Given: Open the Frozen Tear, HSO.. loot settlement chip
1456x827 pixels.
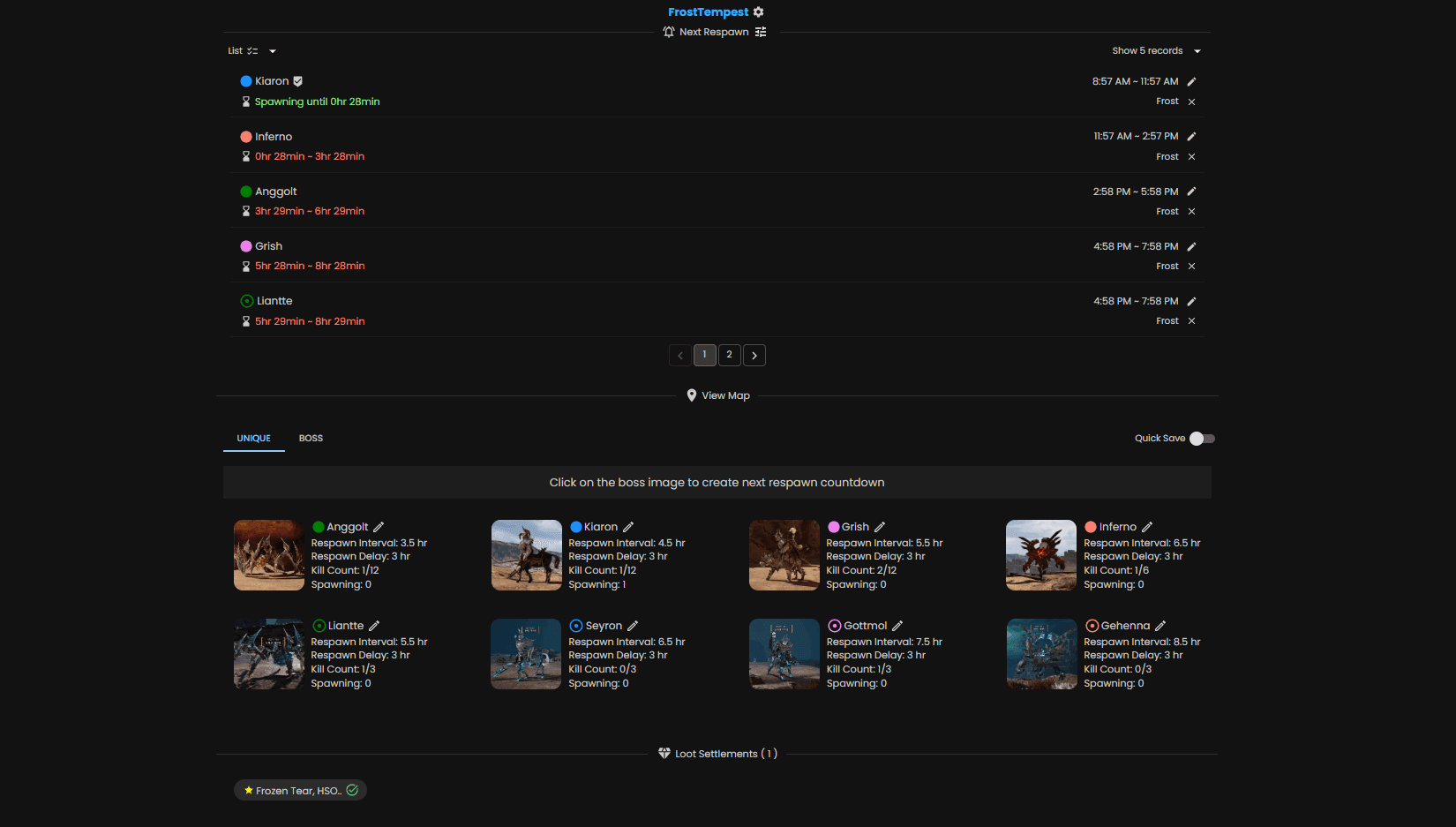Looking at the screenshot, I should pos(300,790).
